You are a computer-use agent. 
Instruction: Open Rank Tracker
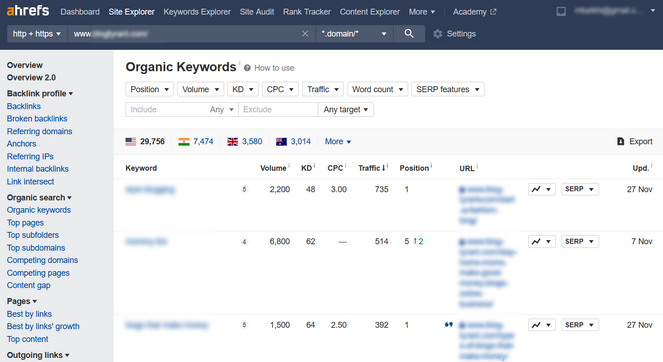coord(307,12)
